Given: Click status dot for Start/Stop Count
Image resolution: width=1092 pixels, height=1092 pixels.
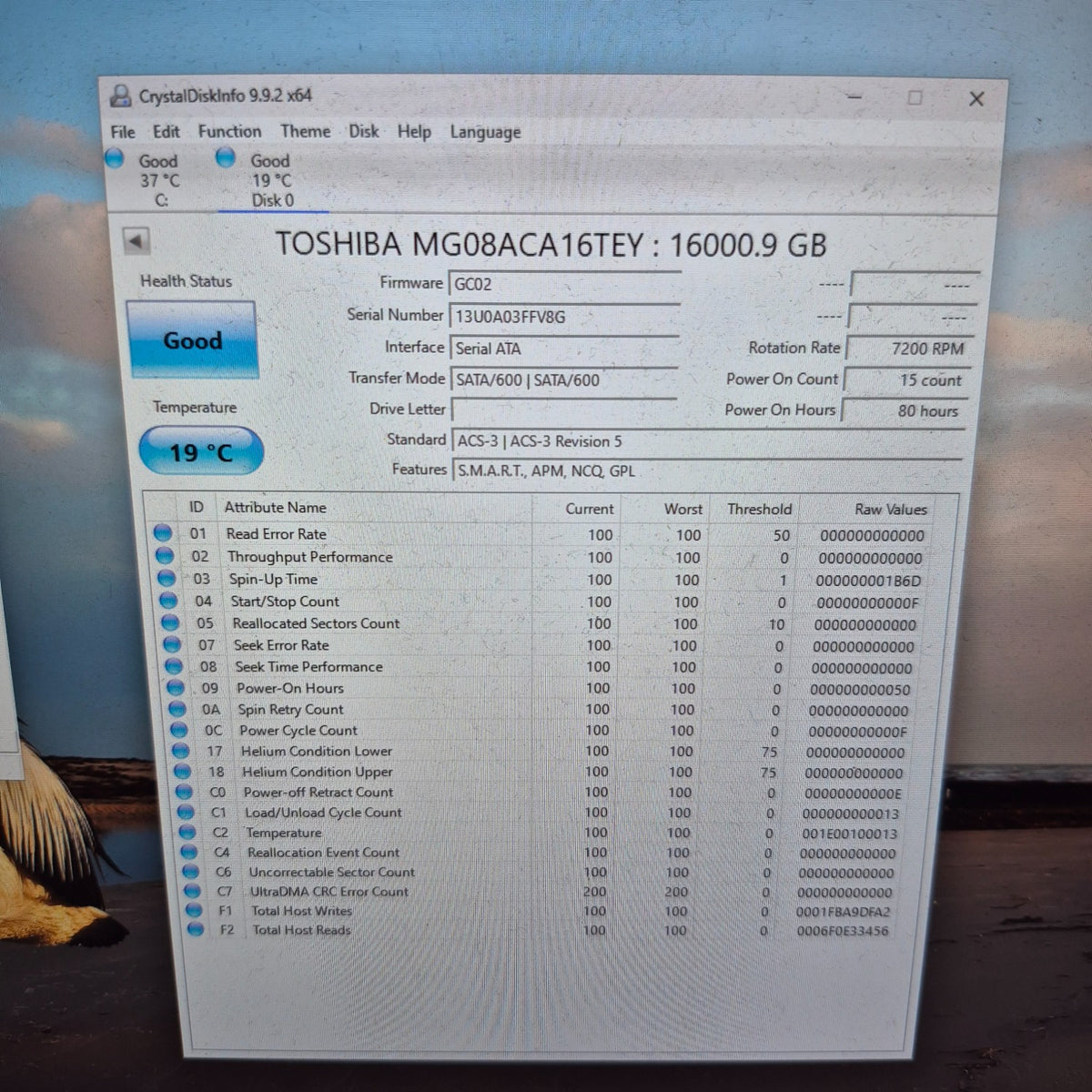Looking at the screenshot, I should pyautogui.click(x=168, y=601).
